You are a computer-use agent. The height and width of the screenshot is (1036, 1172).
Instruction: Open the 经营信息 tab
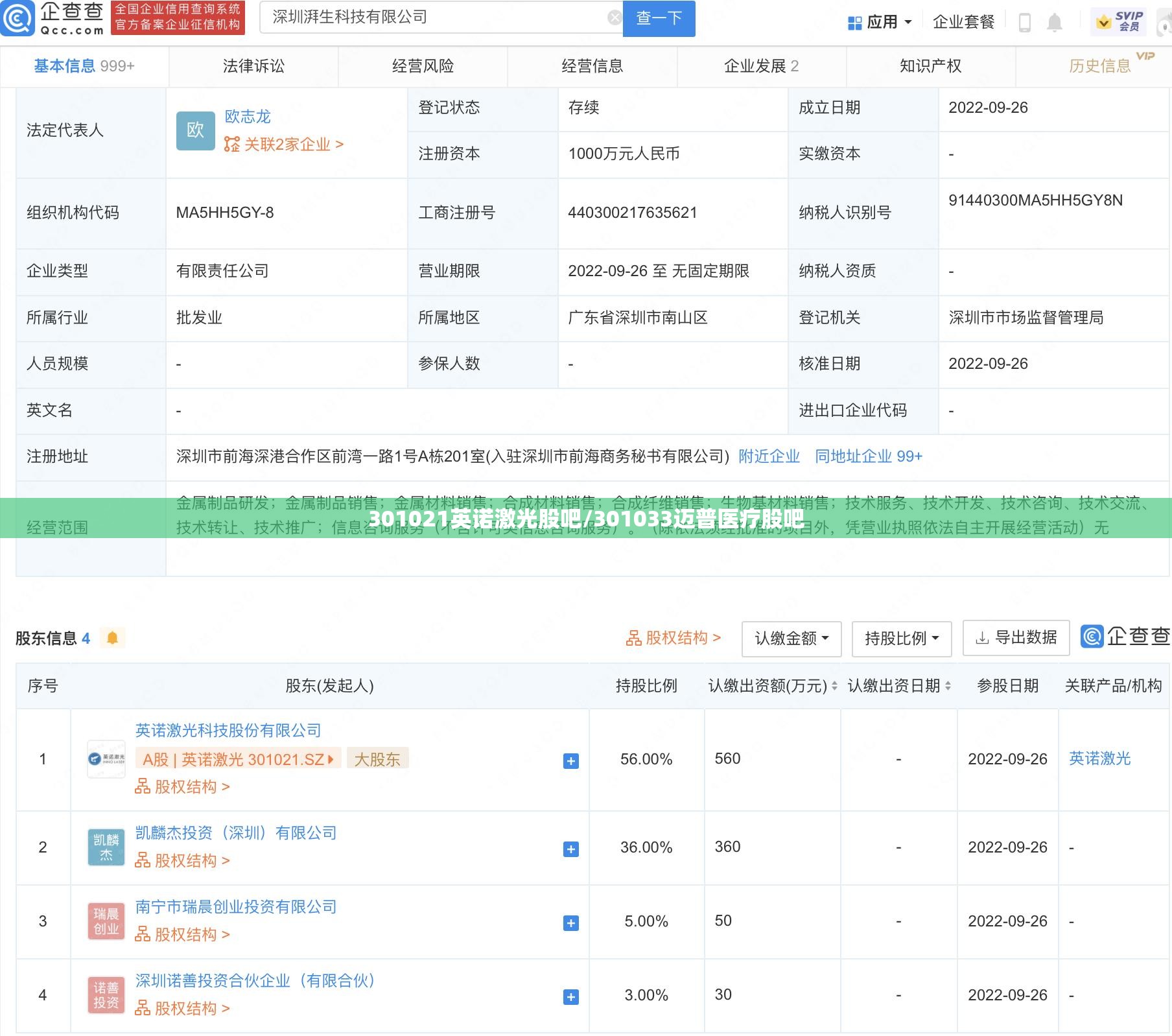592,66
